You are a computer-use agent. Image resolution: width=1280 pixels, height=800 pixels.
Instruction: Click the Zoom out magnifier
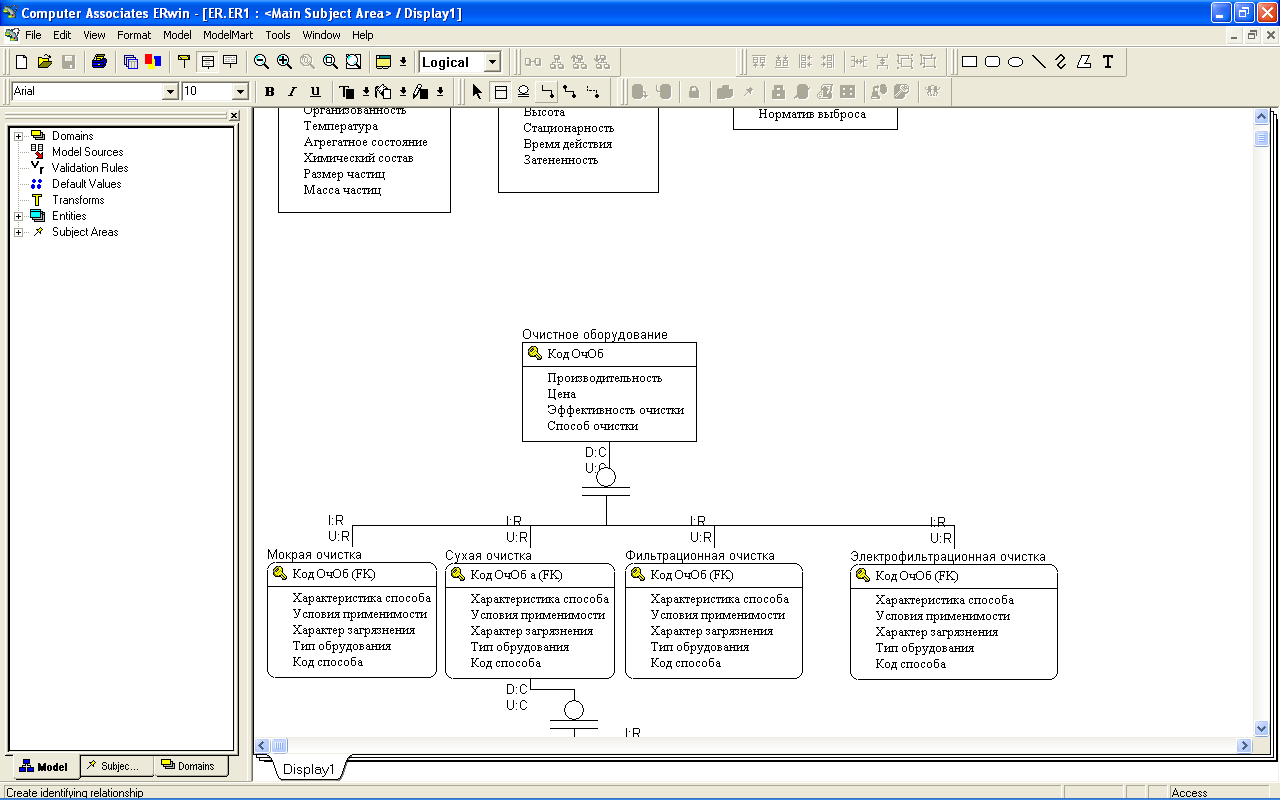[261, 62]
